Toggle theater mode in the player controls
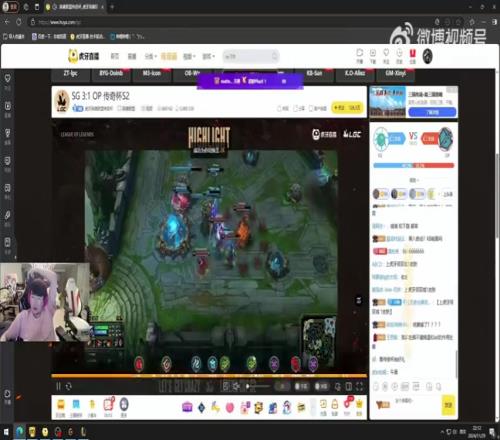Viewport: 500px width, 440px height. (x=349, y=386)
